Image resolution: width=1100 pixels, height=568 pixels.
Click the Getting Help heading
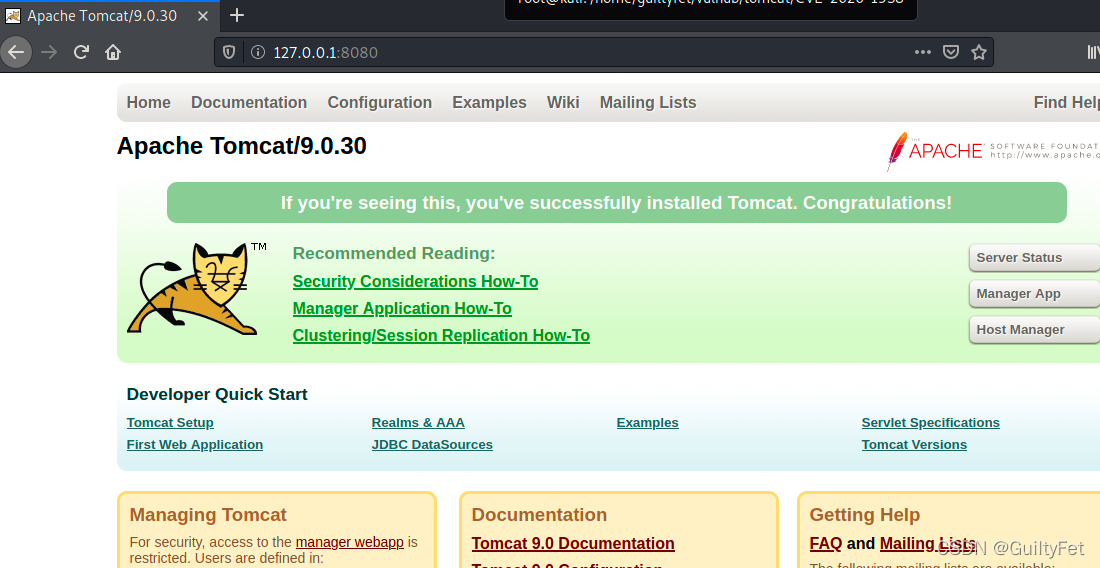[x=864, y=515]
